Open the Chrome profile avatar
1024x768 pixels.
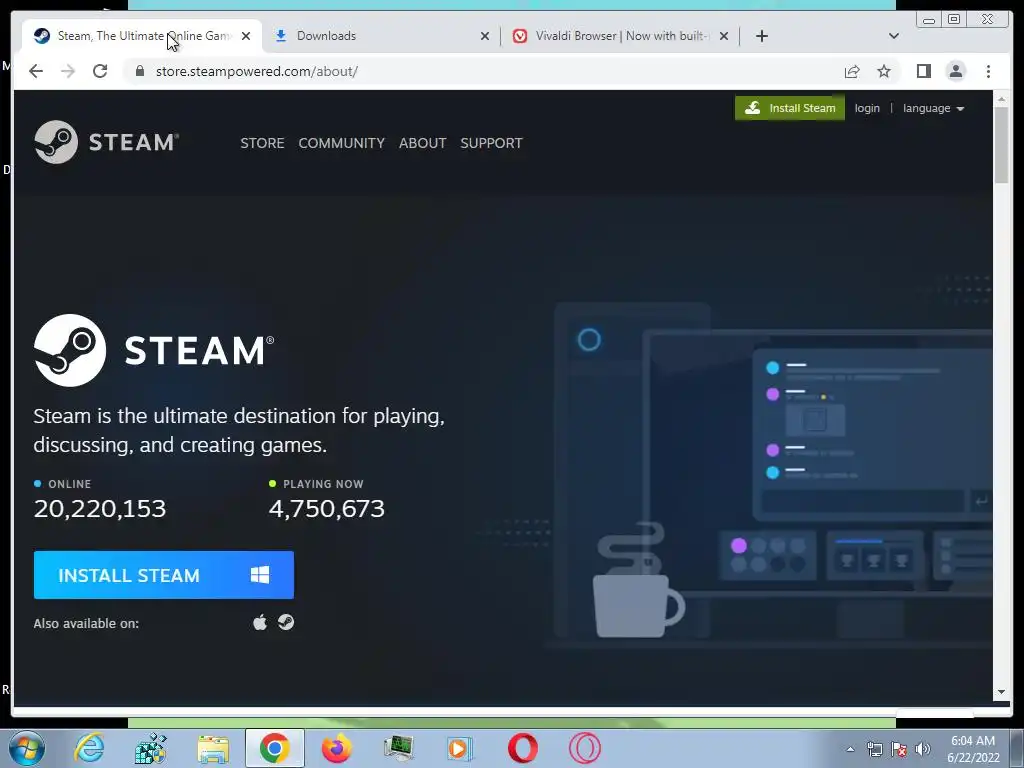[955, 71]
